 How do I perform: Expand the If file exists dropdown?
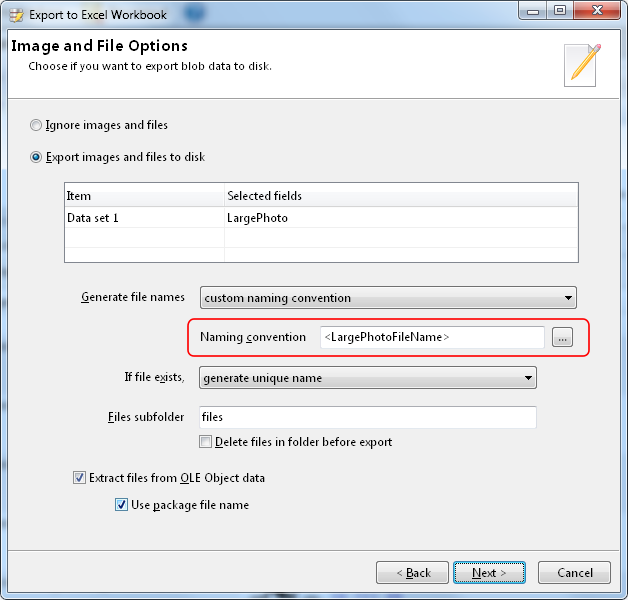(x=368, y=378)
